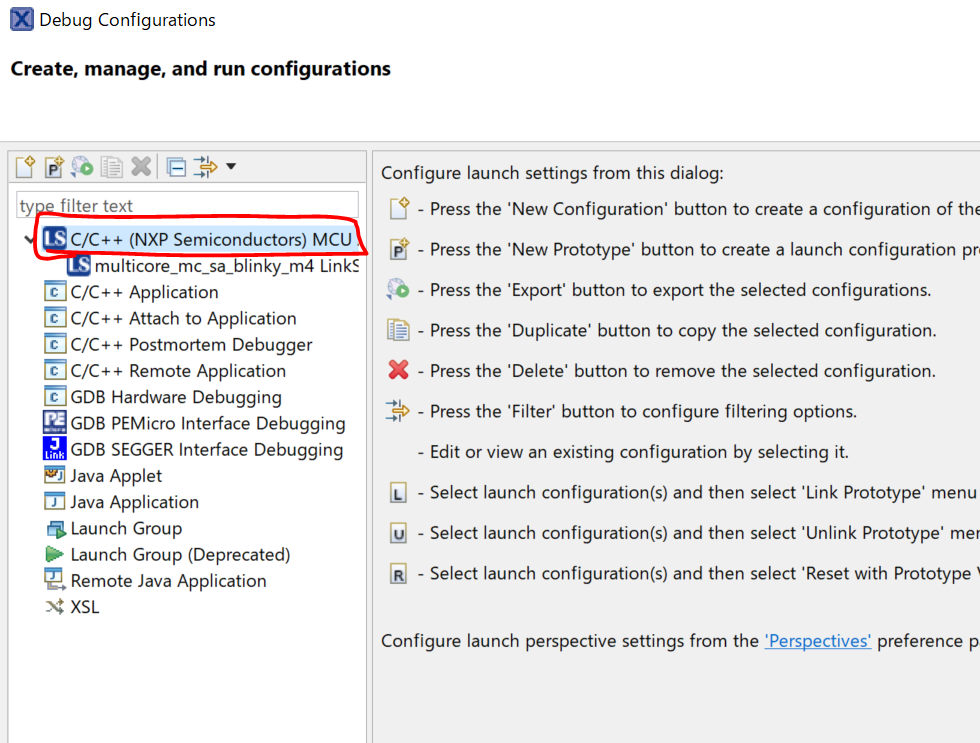The width and height of the screenshot is (980, 743).
Task: Click the Java Application icon
Action: pos(54,501)
